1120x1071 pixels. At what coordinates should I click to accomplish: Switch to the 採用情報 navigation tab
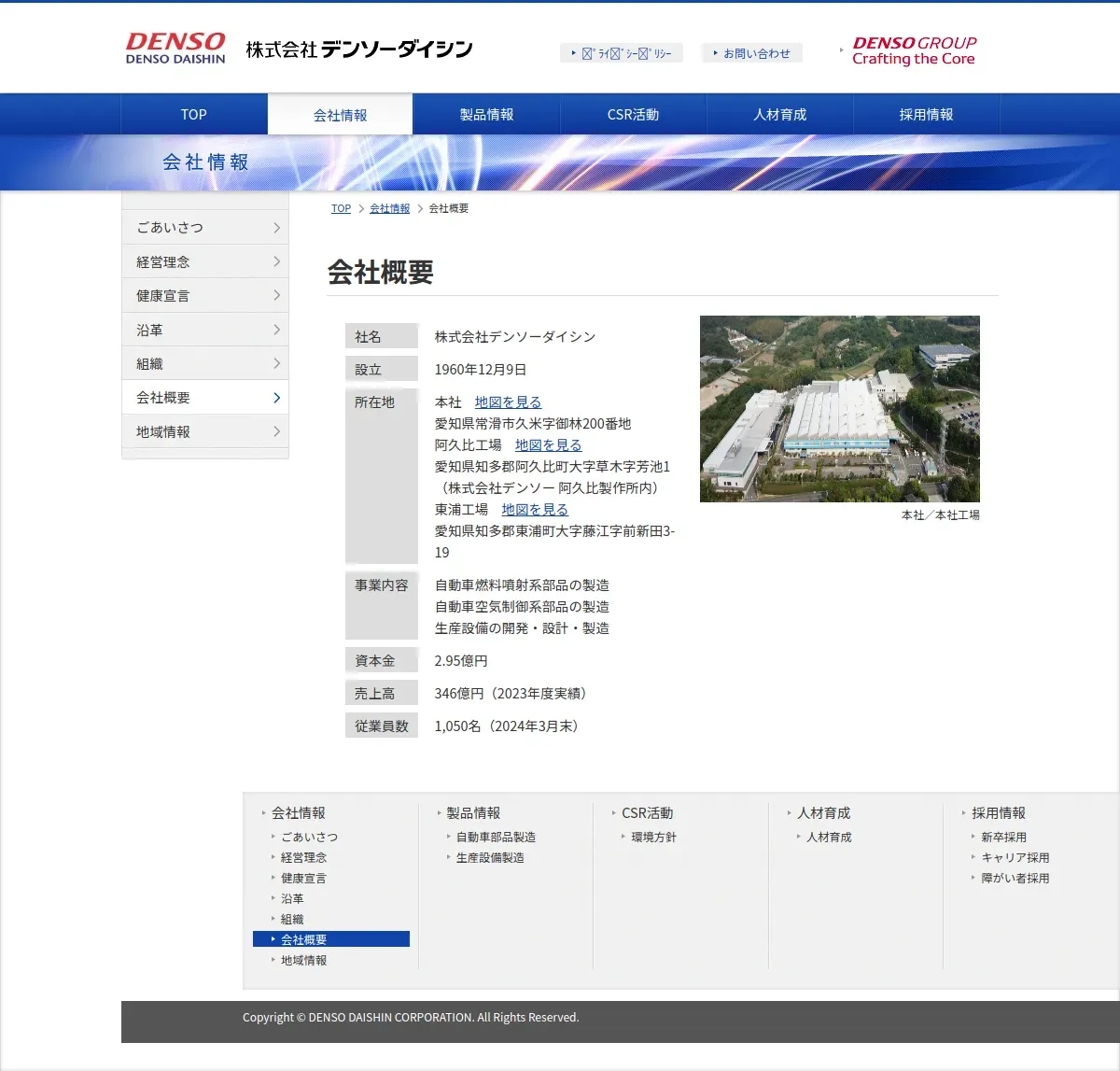point(927,115)
